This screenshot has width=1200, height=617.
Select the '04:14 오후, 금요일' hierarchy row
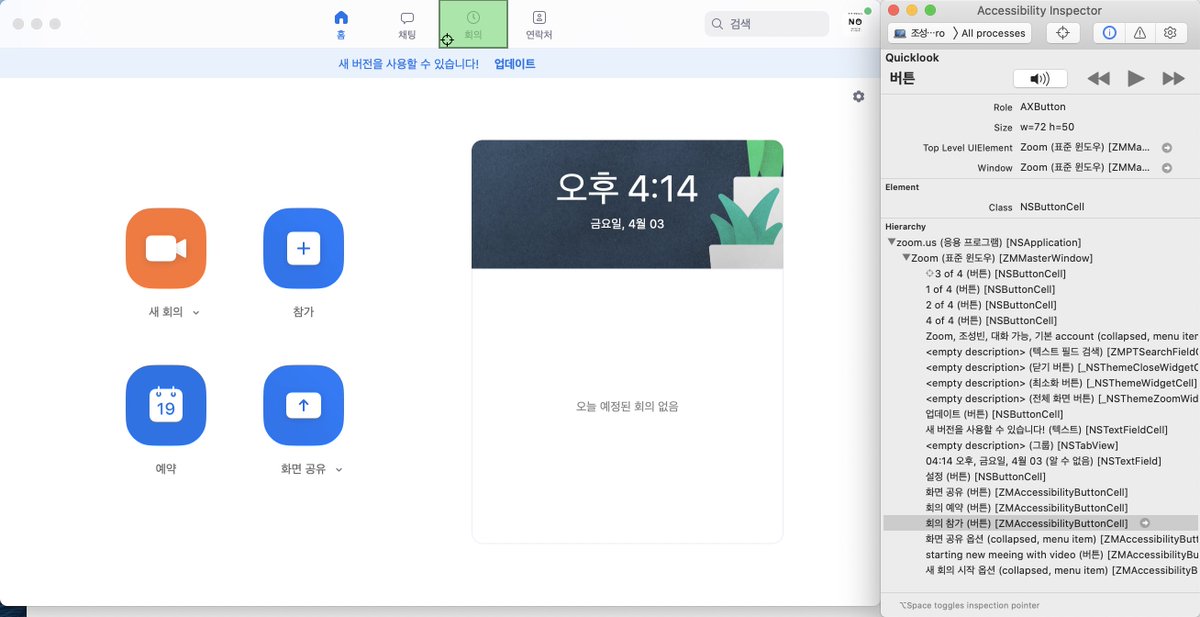pos(1041,461)
